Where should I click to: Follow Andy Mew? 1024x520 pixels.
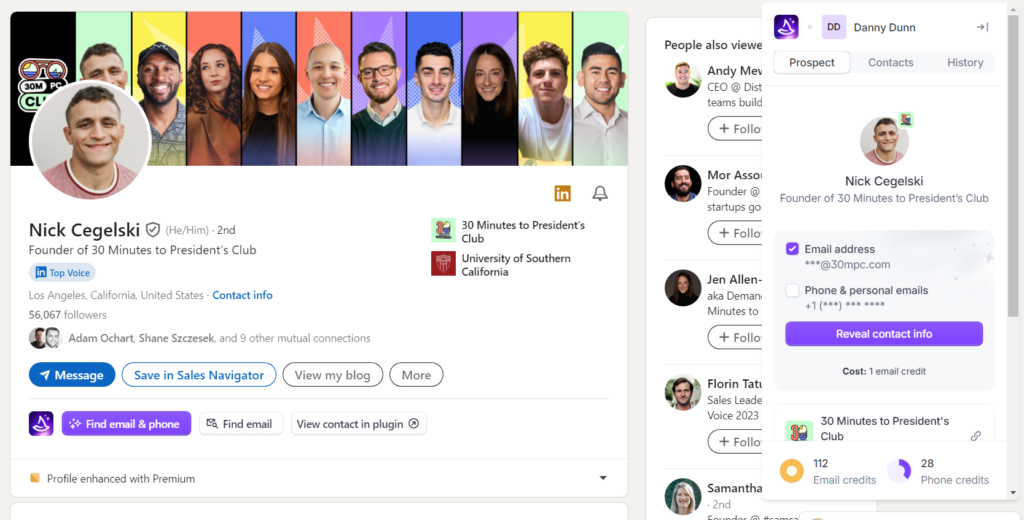pyautogui.click(x=736, y=129)
